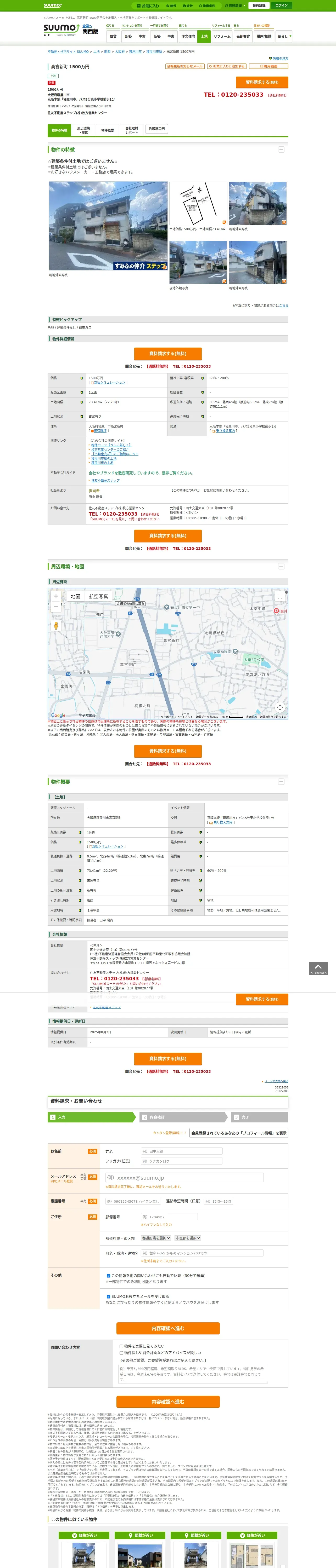Screen dimensions: 336x1568
Task: Click the land plot plan thumbnail
Action: click(x=198, y=203)
